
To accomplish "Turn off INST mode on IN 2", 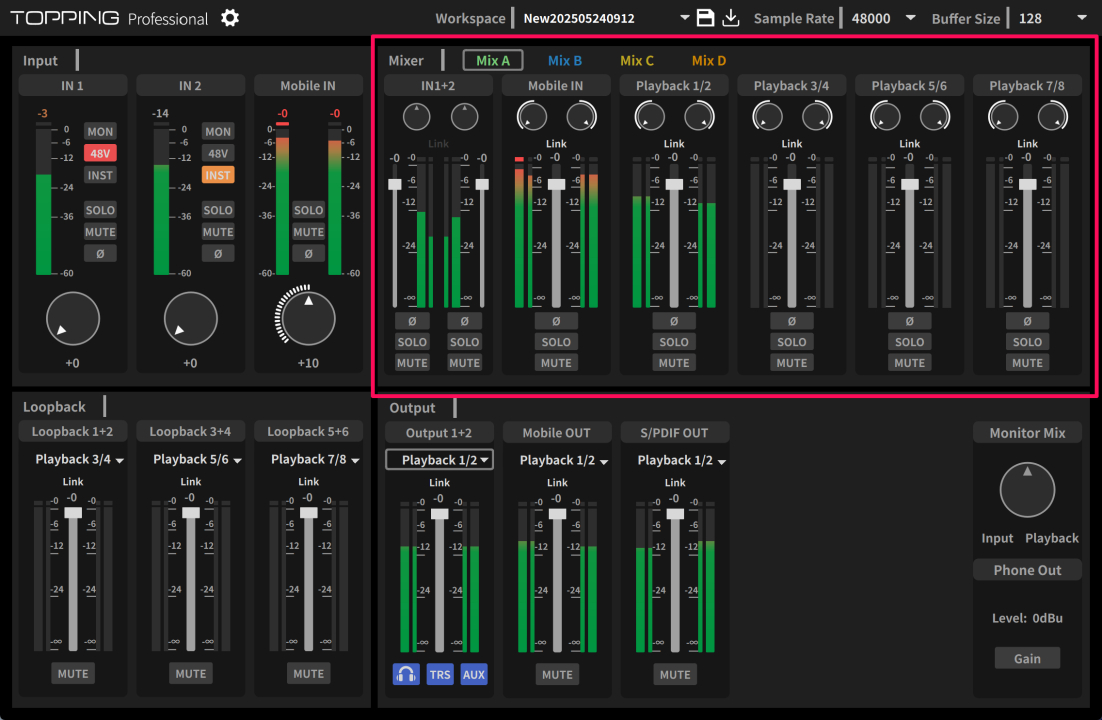I will click(218, 175).
